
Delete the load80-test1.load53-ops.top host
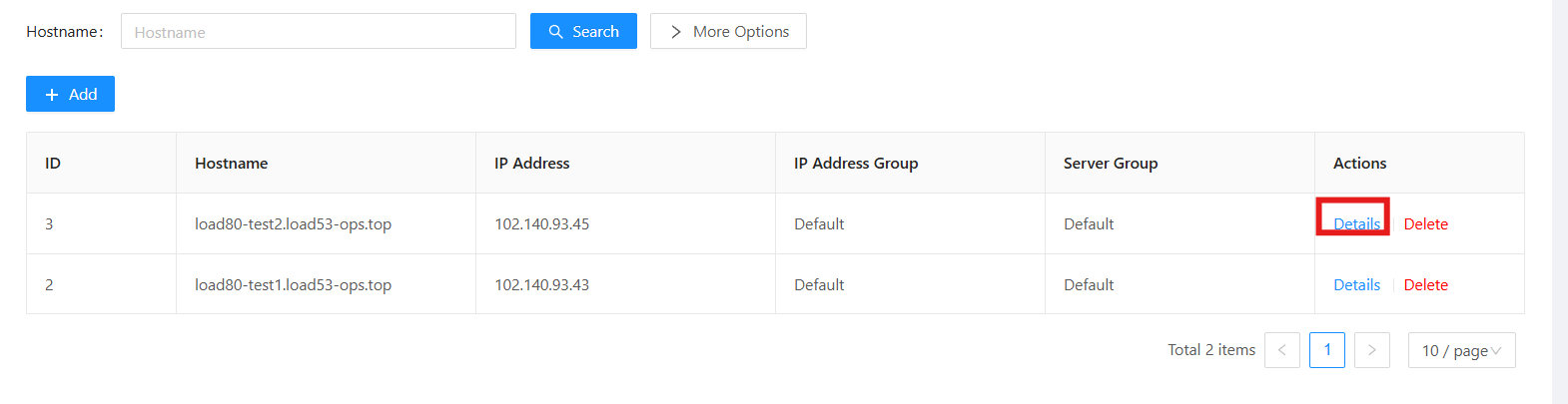coord(1425,285)
